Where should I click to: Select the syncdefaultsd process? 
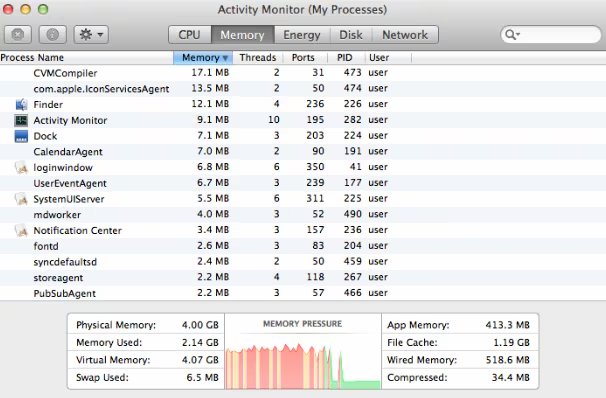click(65, 262)
